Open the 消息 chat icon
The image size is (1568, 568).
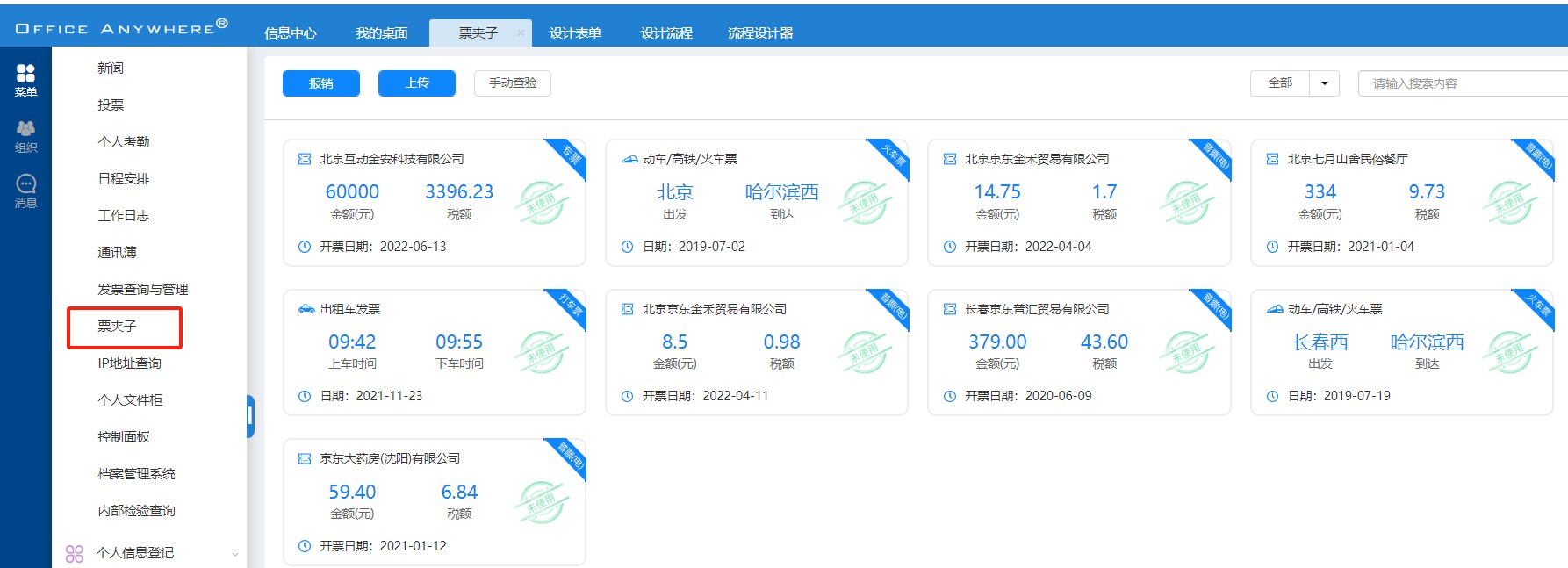click(x=25, y=191)
